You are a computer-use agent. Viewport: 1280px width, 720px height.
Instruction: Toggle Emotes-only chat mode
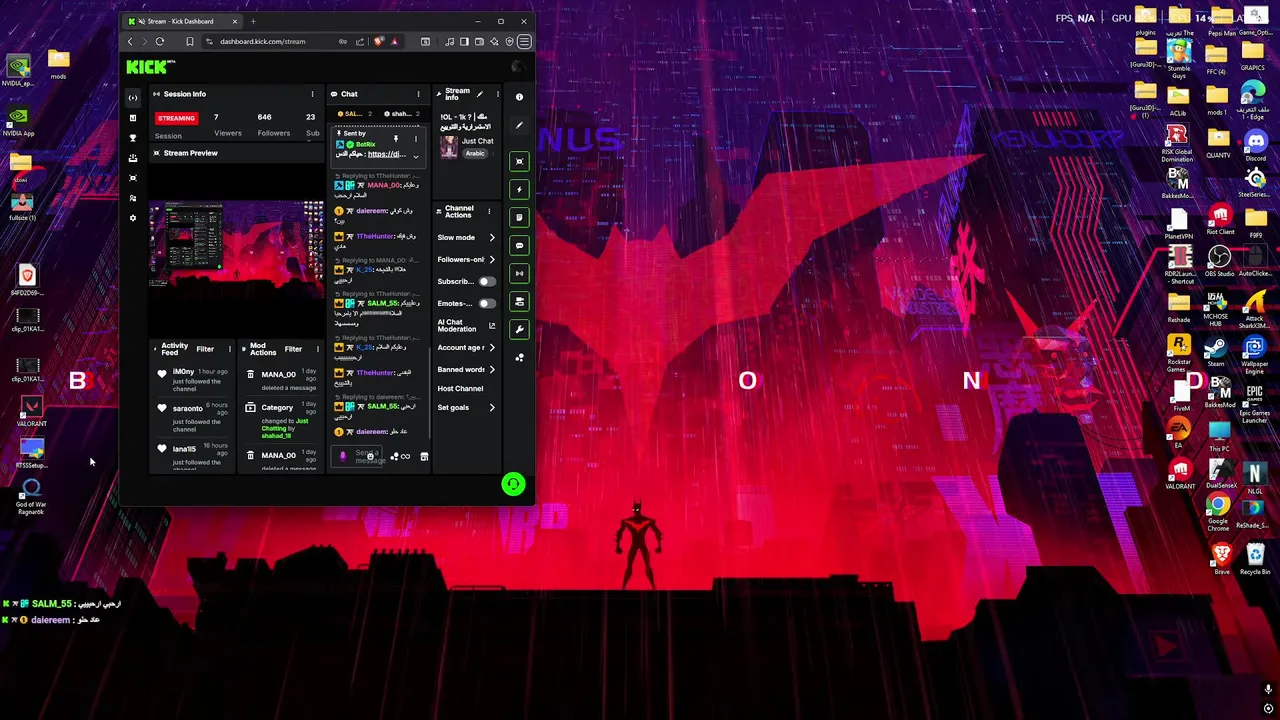(x=486, y=304)
